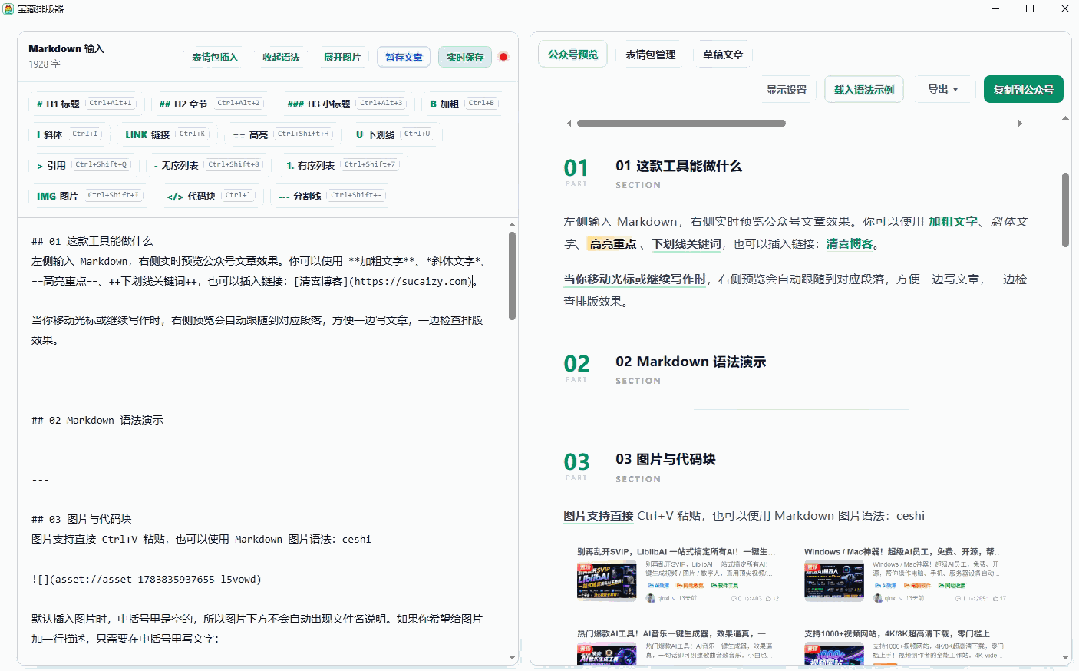Click down arrow of editor scrollbar

point(513,658)
